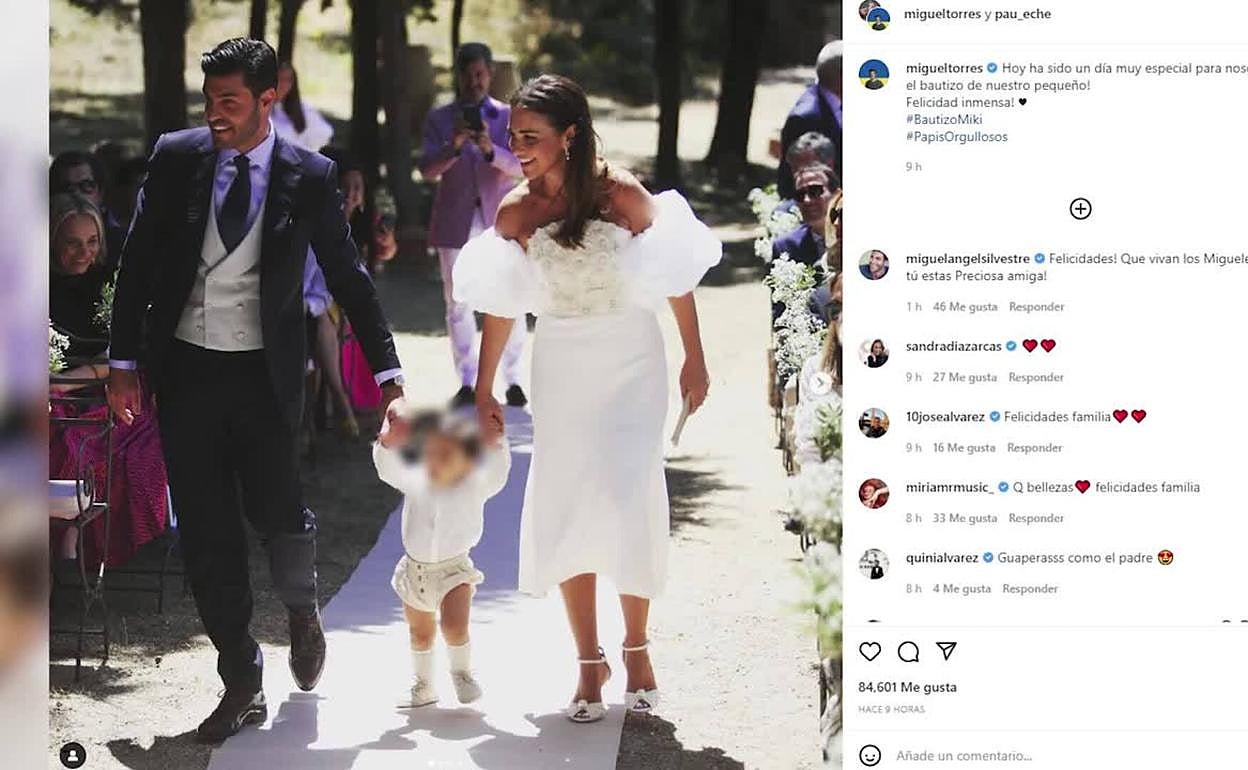Viewport: 1248px width, 770px height.
Task: Open quinialvarez's profile avatar
Action: 874,564
